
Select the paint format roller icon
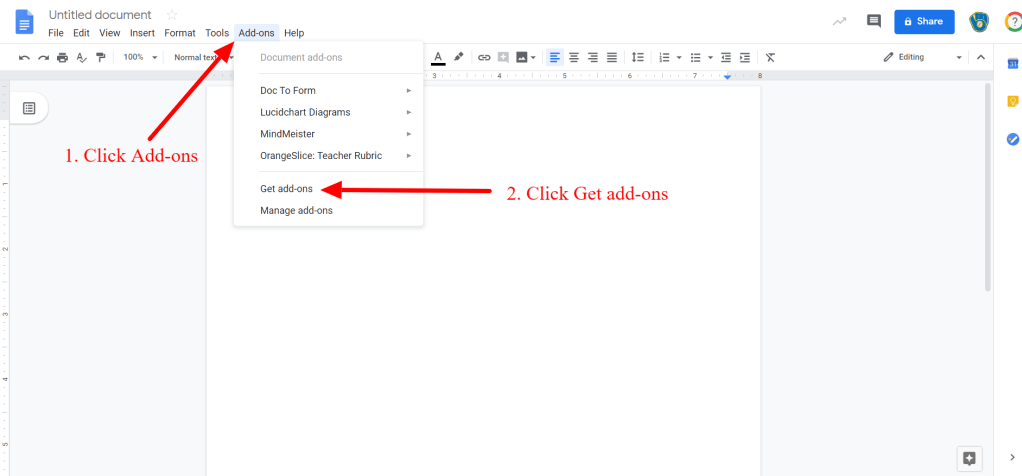tap(100, 58)
